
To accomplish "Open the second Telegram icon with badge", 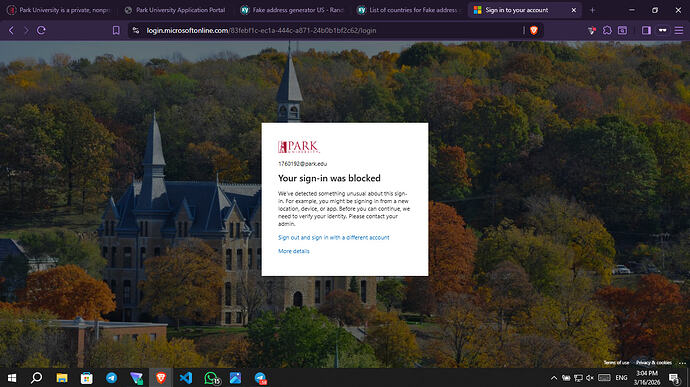I will 261,378.
